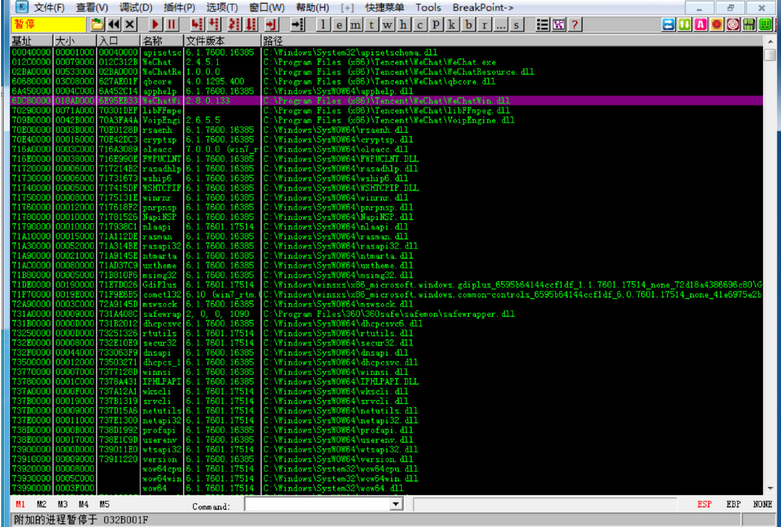Click the Trace into toolbar icon

[x=234, y=24]
